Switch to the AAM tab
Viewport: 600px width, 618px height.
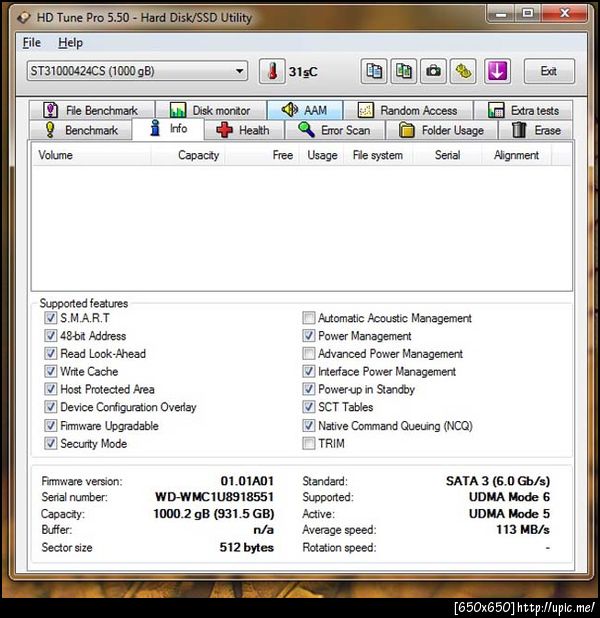[305, 110]
